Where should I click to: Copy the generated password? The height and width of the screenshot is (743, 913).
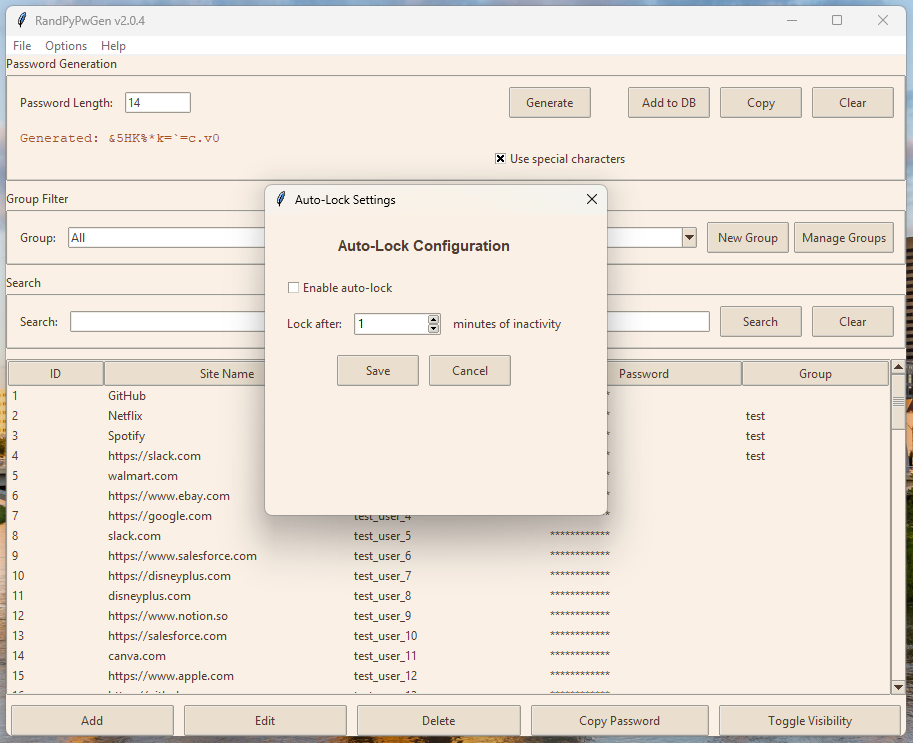(760, 102)
